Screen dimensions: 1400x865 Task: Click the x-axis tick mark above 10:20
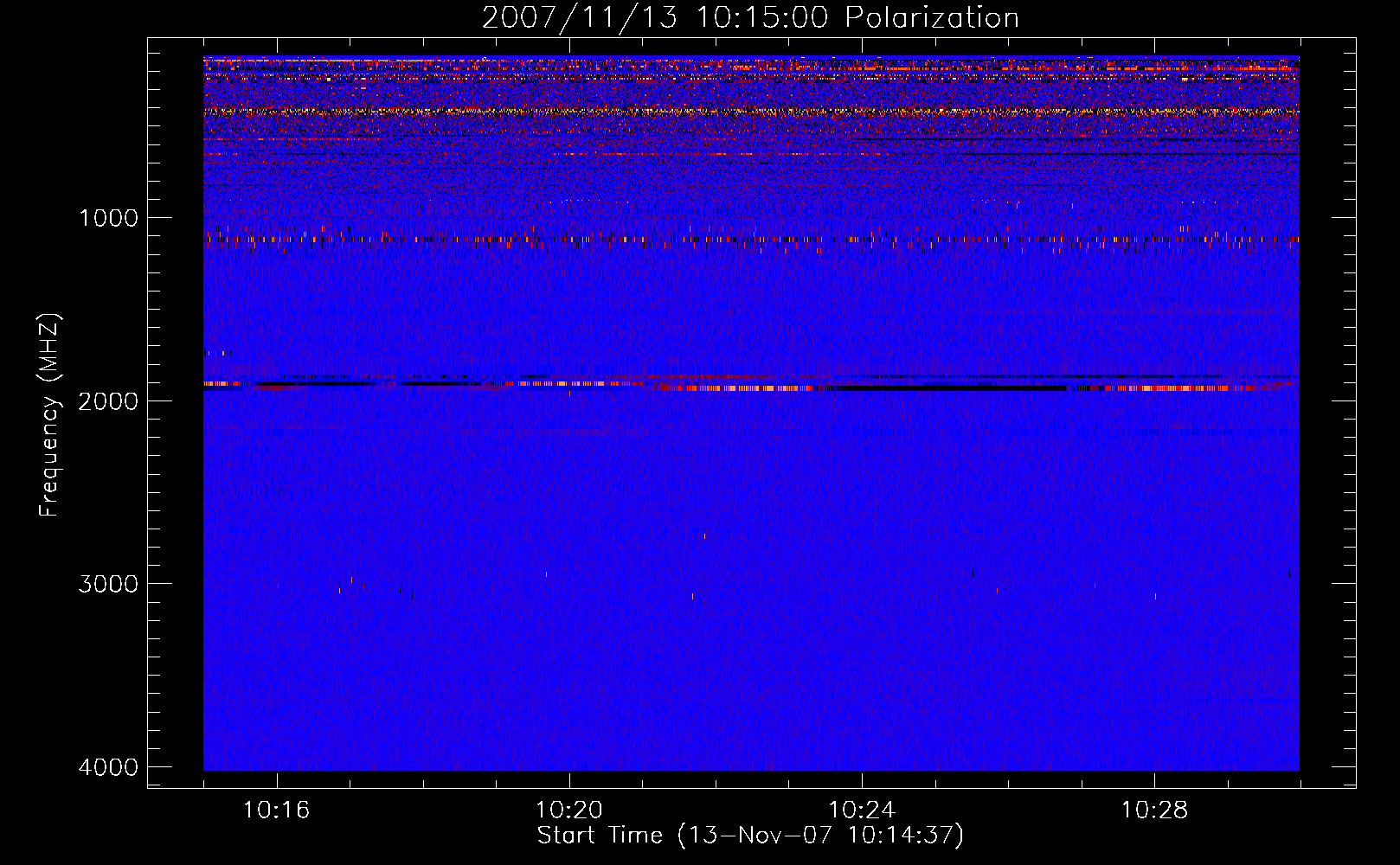pyautogui.click(x=568, y=782)
